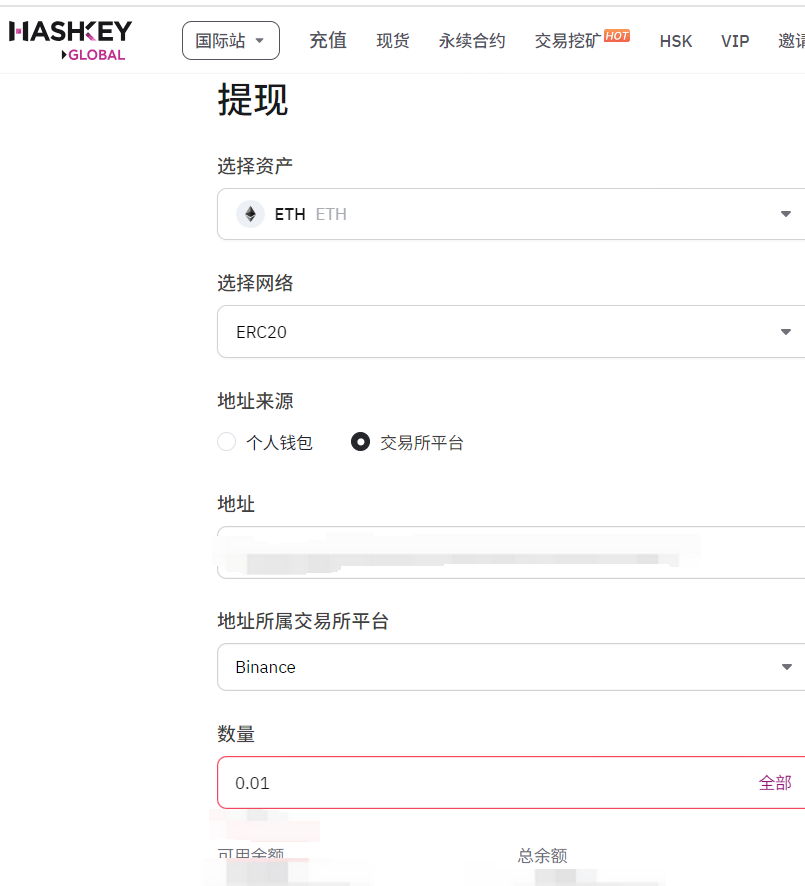
Task: Click the HSK navigation item
Action: point(675,41)
